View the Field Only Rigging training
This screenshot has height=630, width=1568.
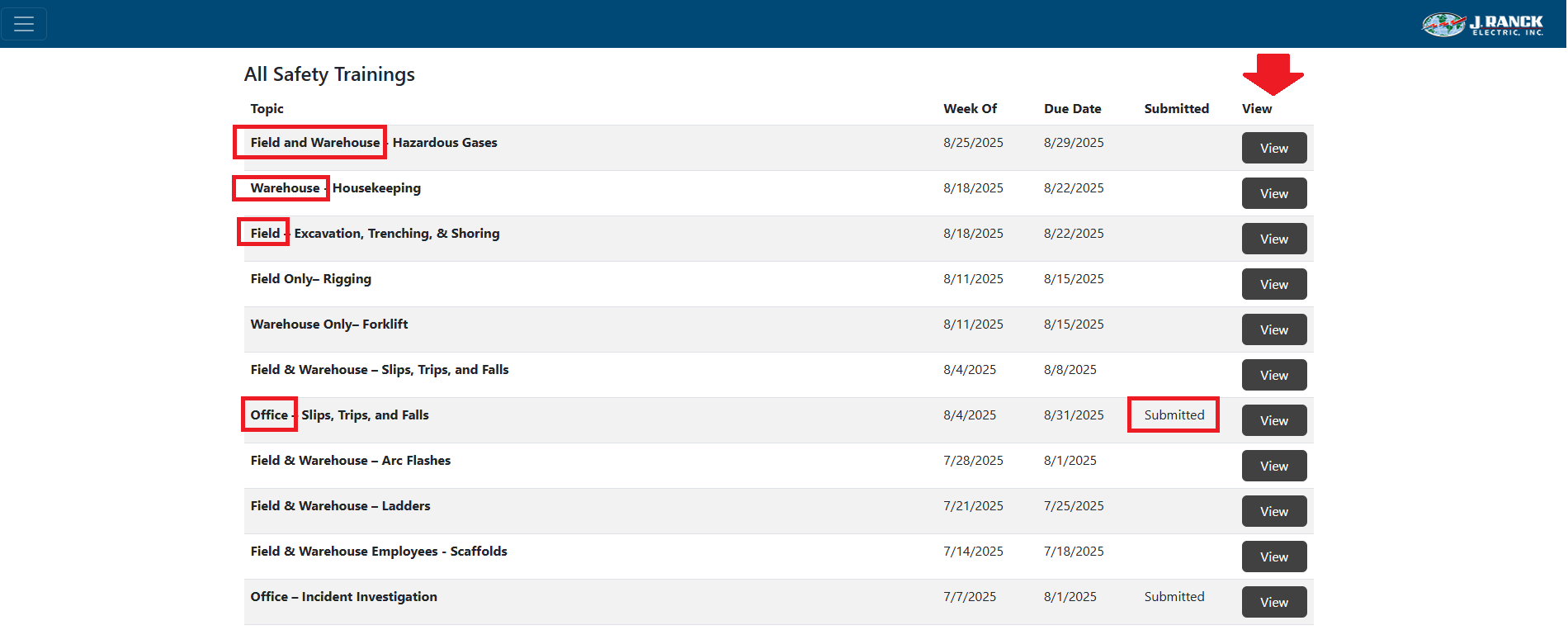(1273, 285)
